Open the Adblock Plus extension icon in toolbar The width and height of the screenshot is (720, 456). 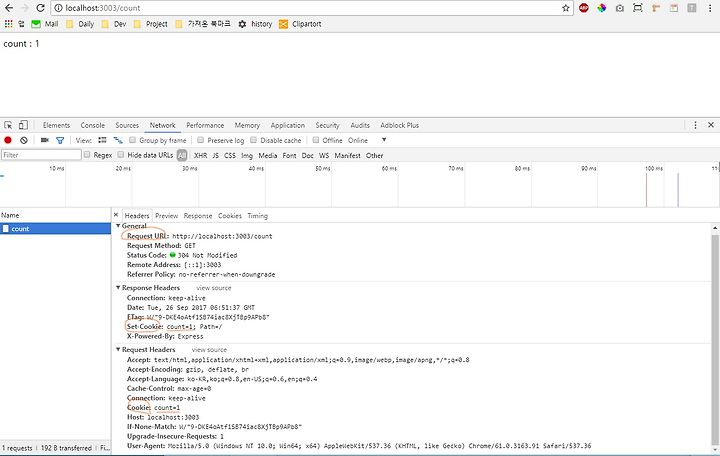[x=584, y=8]
